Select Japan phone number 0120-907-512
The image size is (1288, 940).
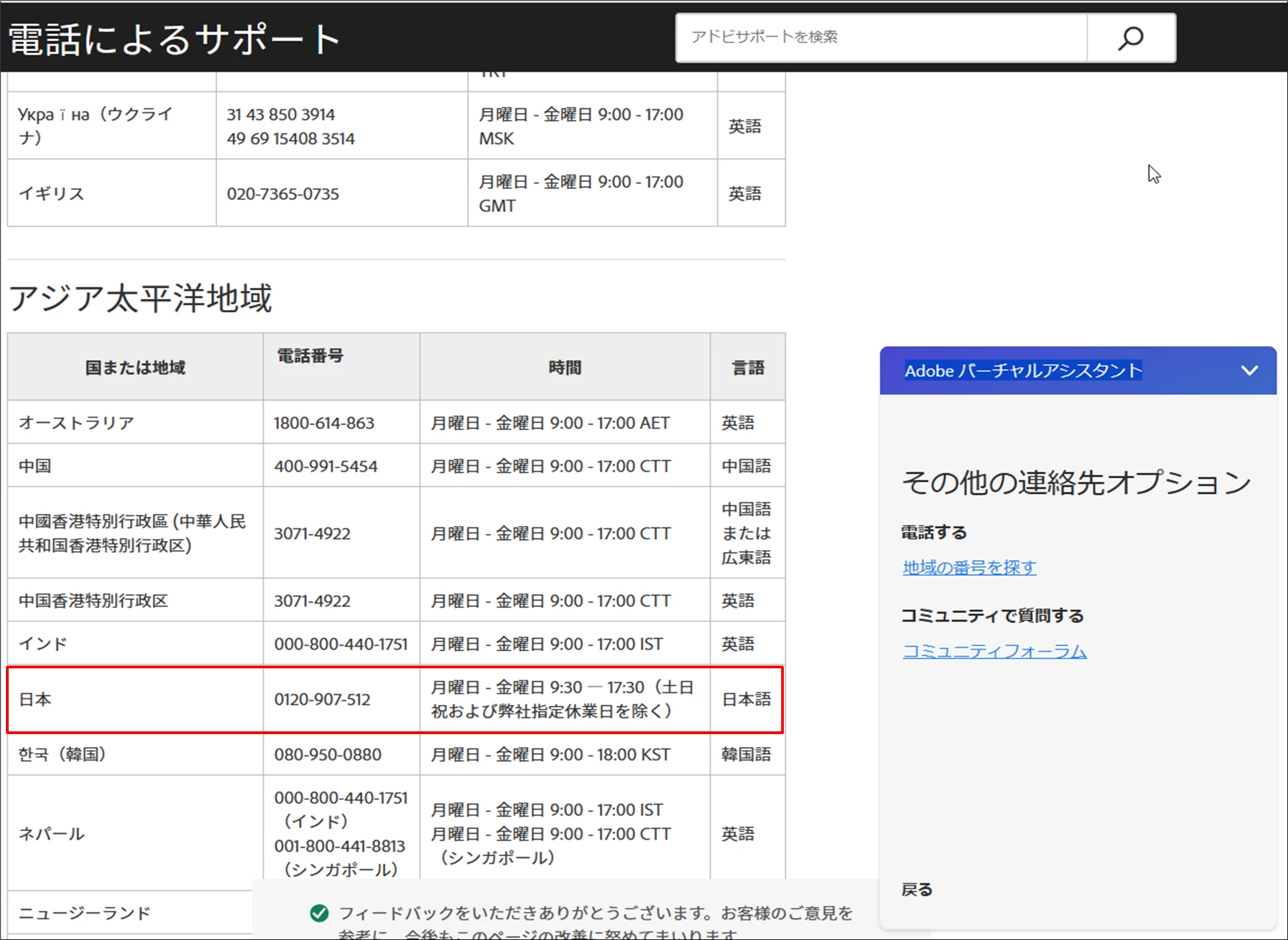(322, 700)
